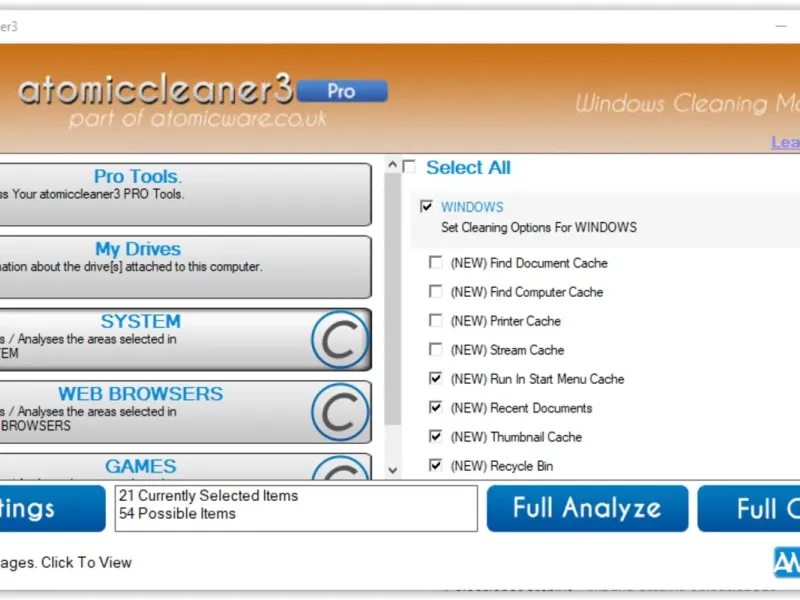Toggle the Select All checkbox
The height and width of the screenshot is (600, 800).
[x=409, y=167]
